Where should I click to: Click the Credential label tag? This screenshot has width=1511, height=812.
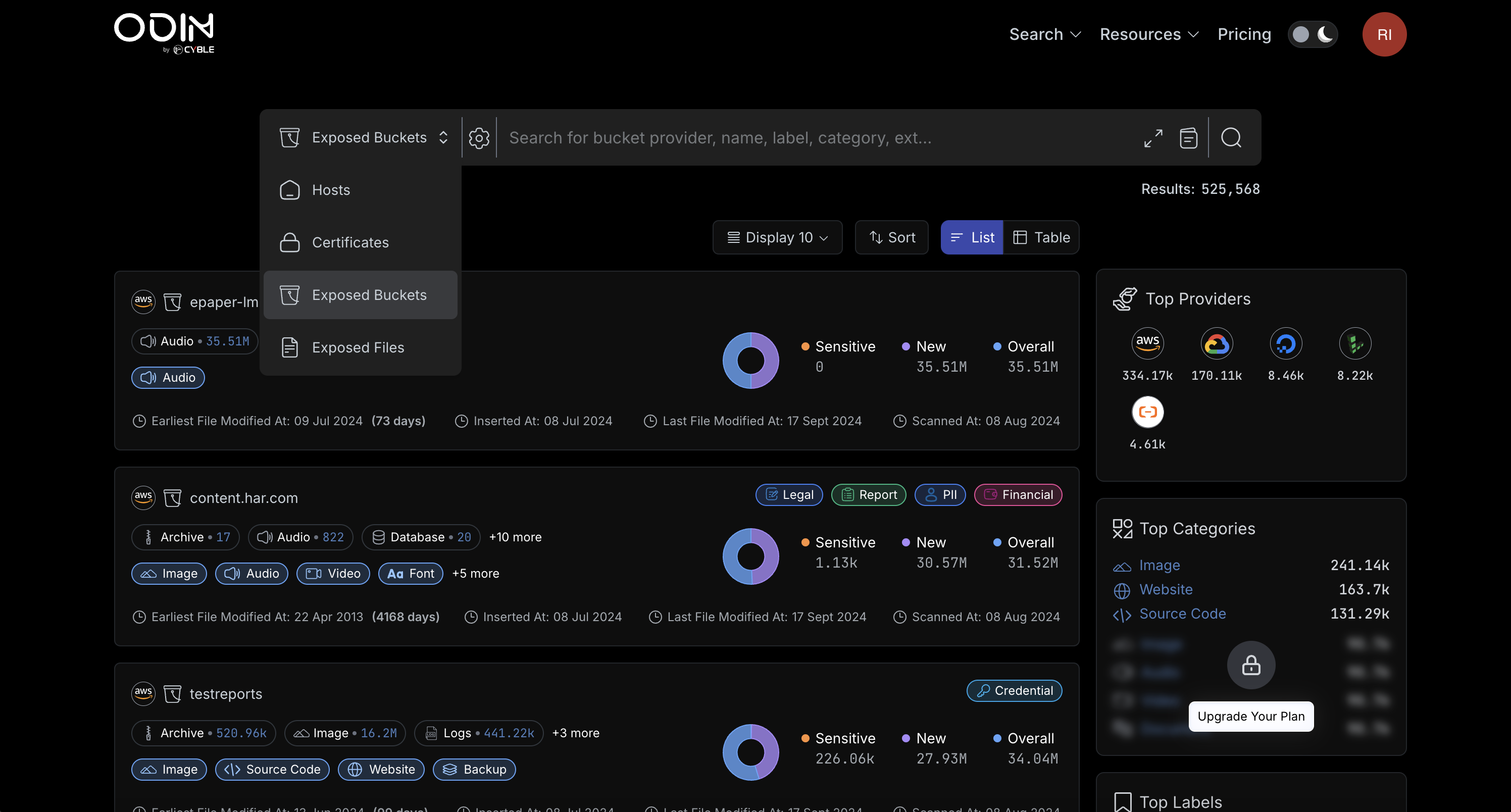pos(1014,690)
